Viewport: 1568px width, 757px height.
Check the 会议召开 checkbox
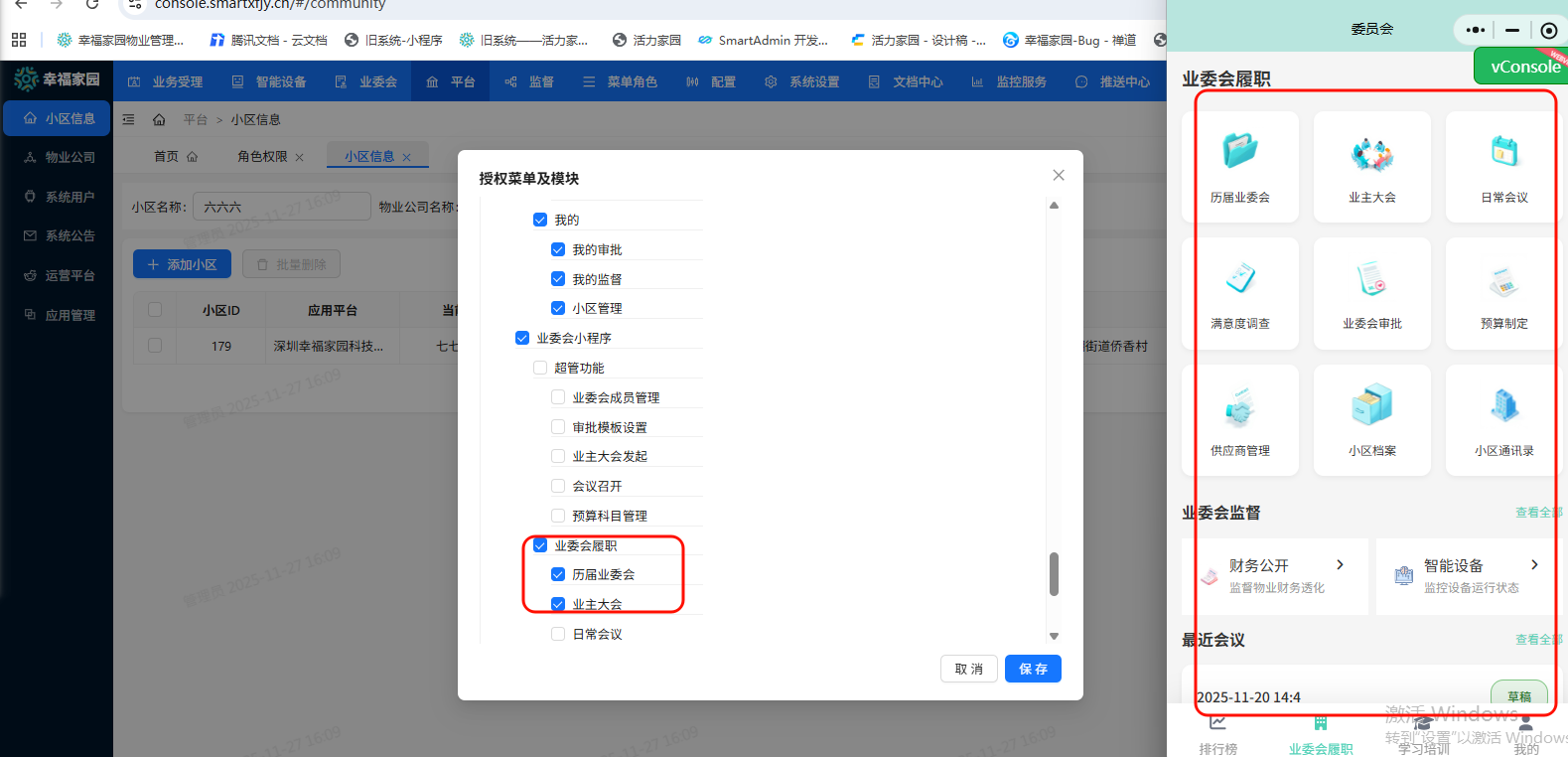tap(558, 486)
